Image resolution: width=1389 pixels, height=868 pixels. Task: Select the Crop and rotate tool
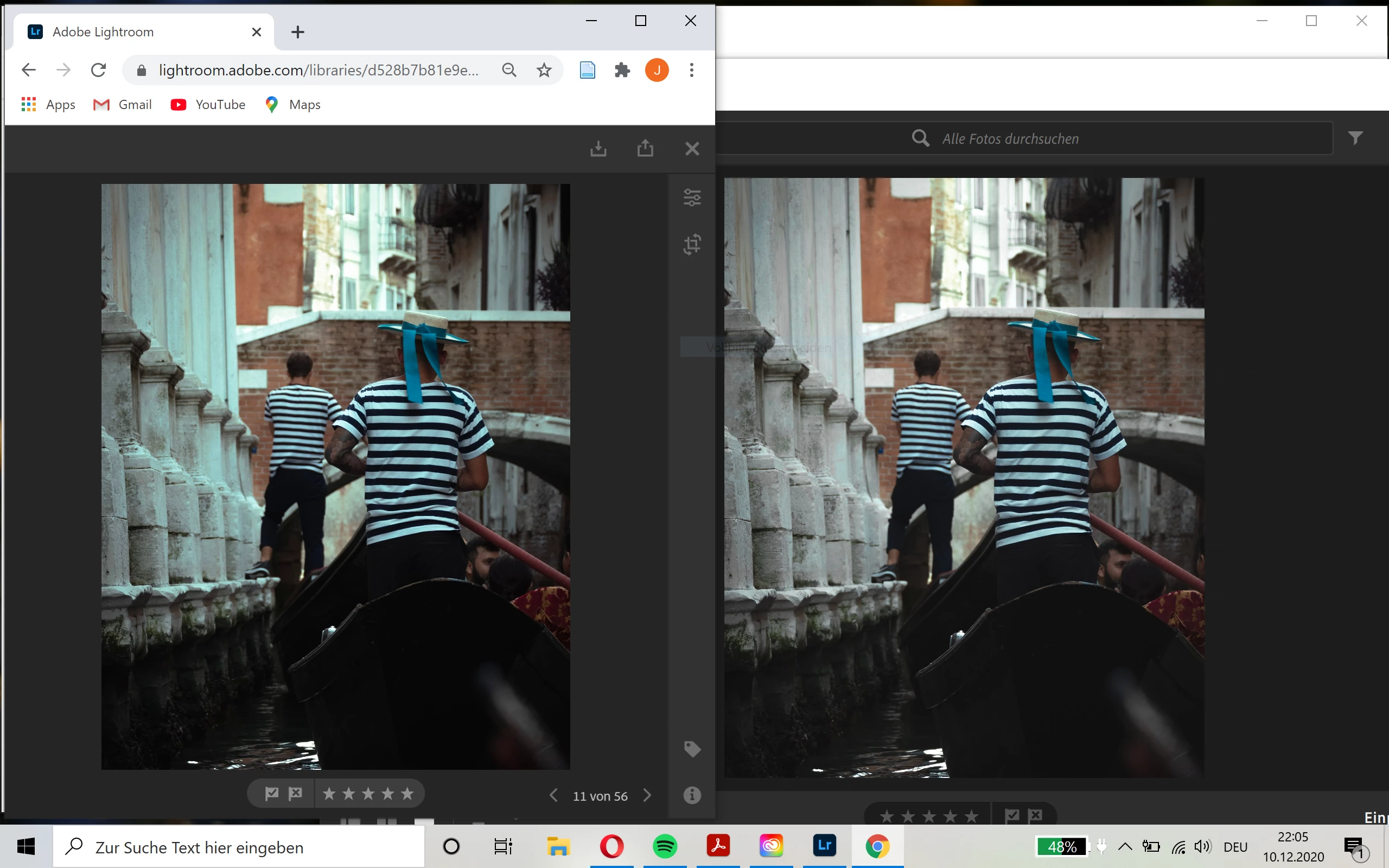(x=692, y=244)
